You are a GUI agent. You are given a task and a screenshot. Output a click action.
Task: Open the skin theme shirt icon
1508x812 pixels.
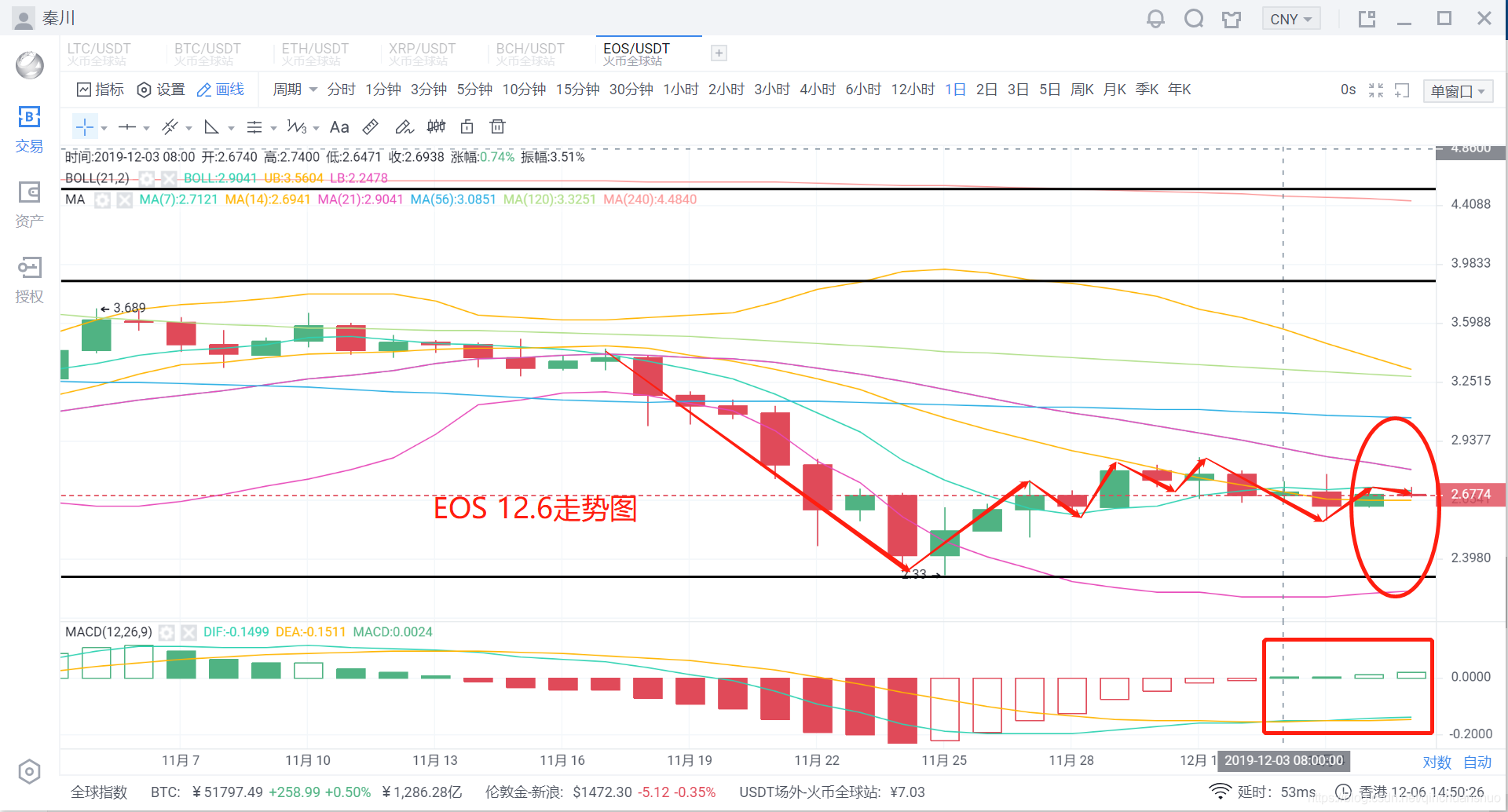[1232, 19]
